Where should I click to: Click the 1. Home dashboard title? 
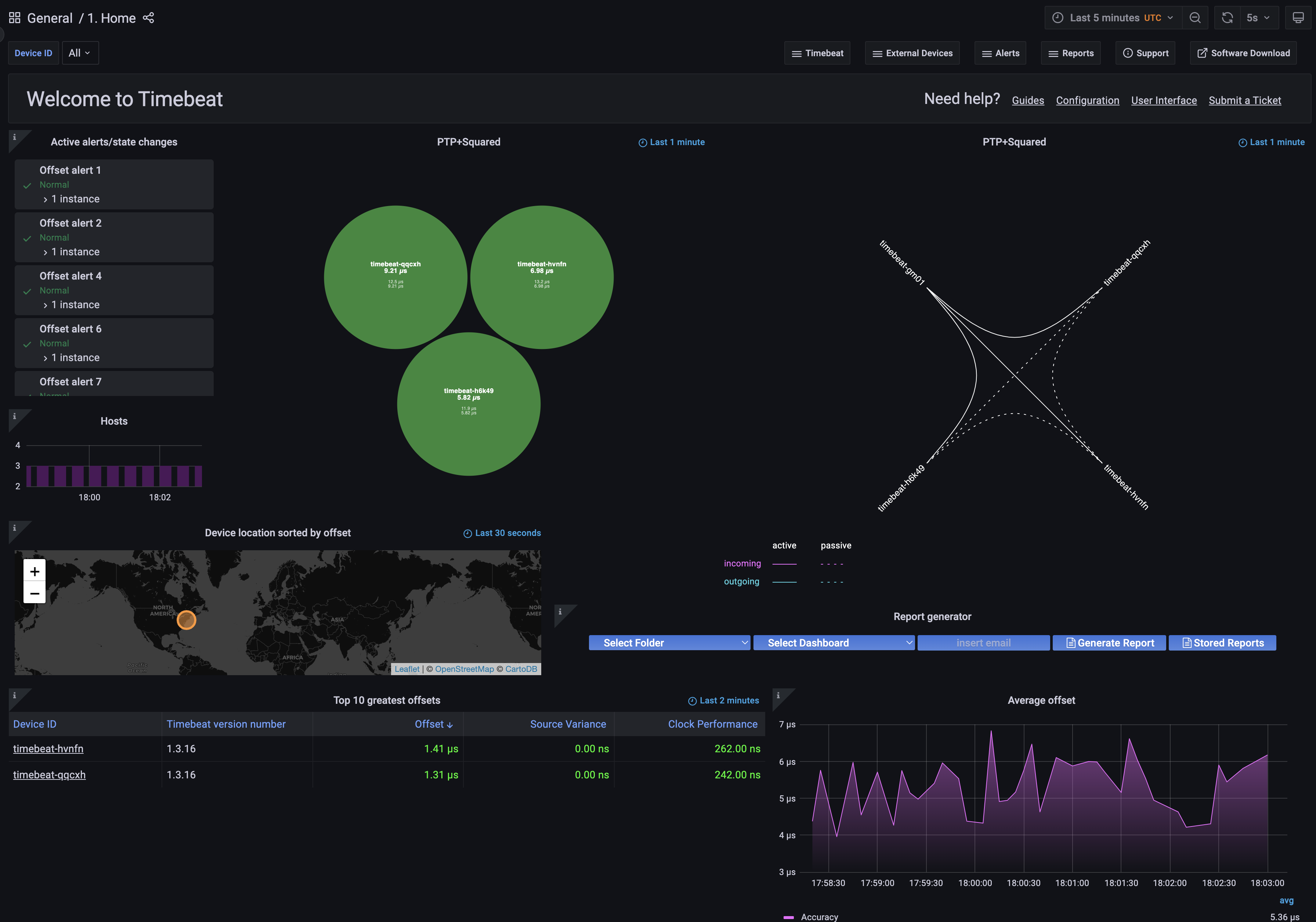click(x=112, y=18)
